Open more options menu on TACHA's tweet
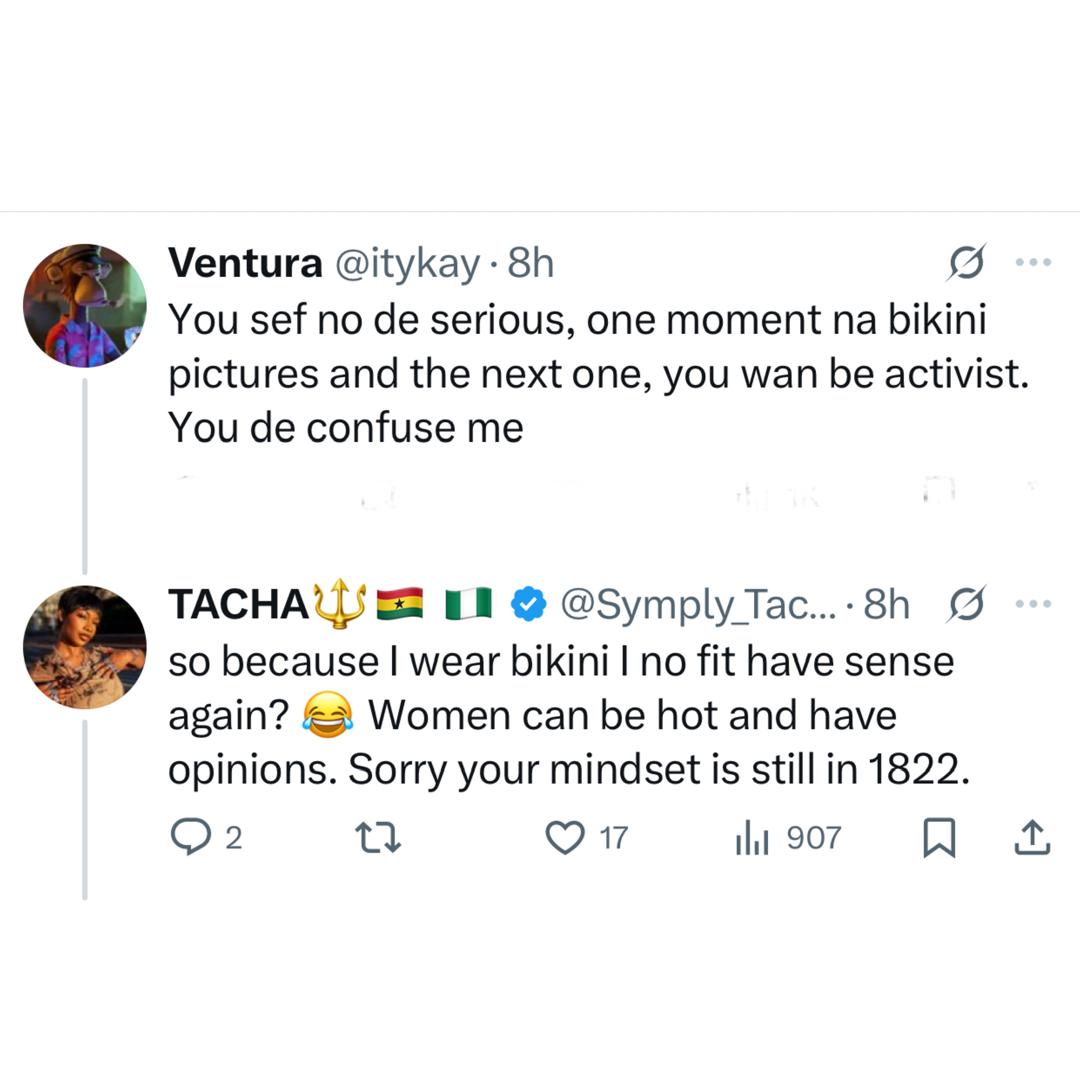Screen dimensions: 1080x1080 tap(1033, 603)
